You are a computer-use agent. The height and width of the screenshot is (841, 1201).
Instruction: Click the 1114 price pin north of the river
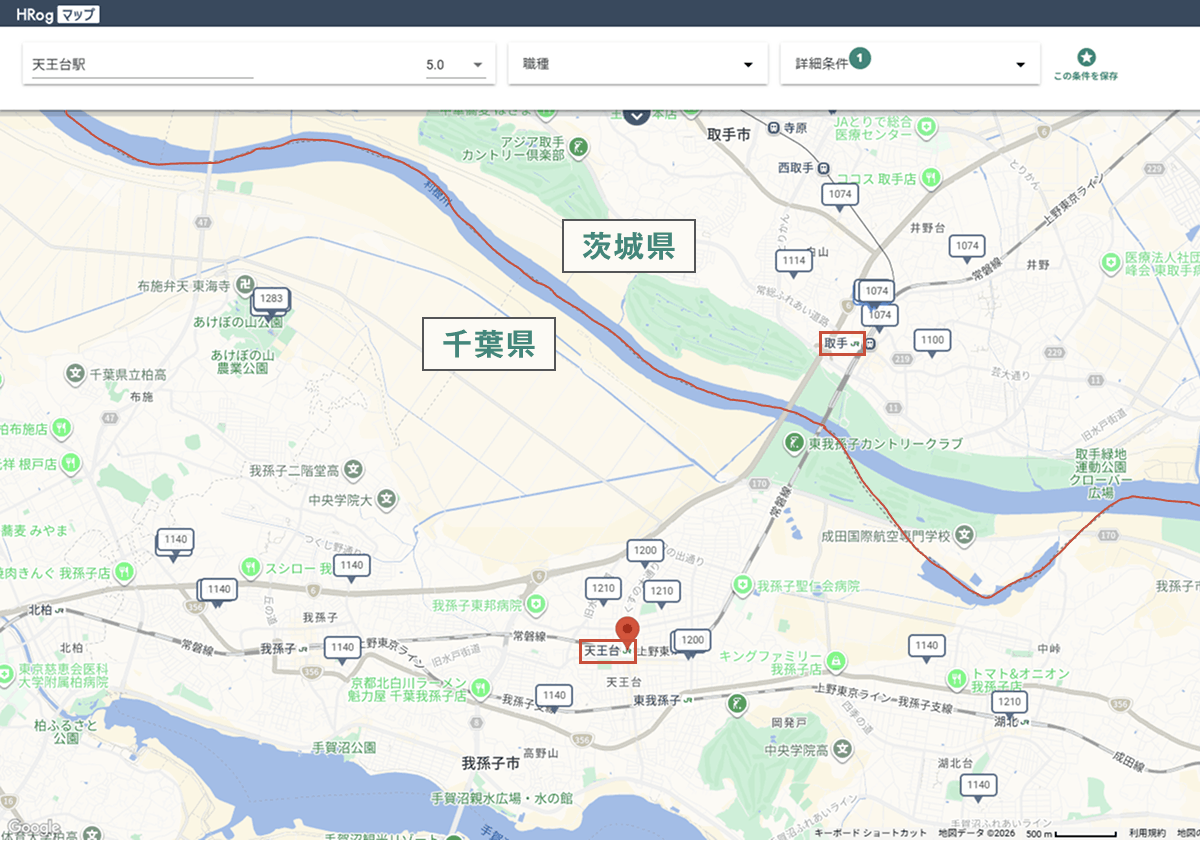[794, 262]
